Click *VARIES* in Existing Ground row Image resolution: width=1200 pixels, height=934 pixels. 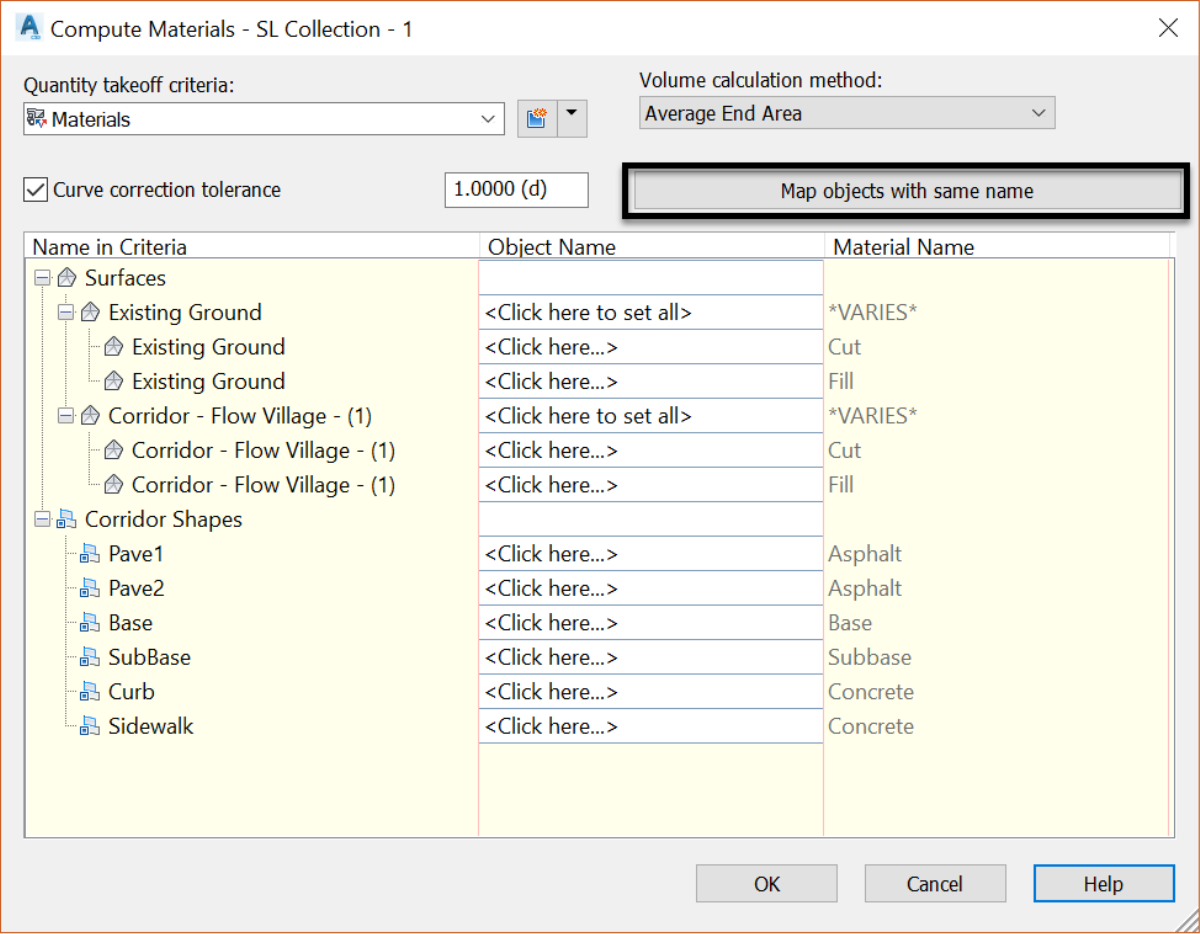[873, 312]
